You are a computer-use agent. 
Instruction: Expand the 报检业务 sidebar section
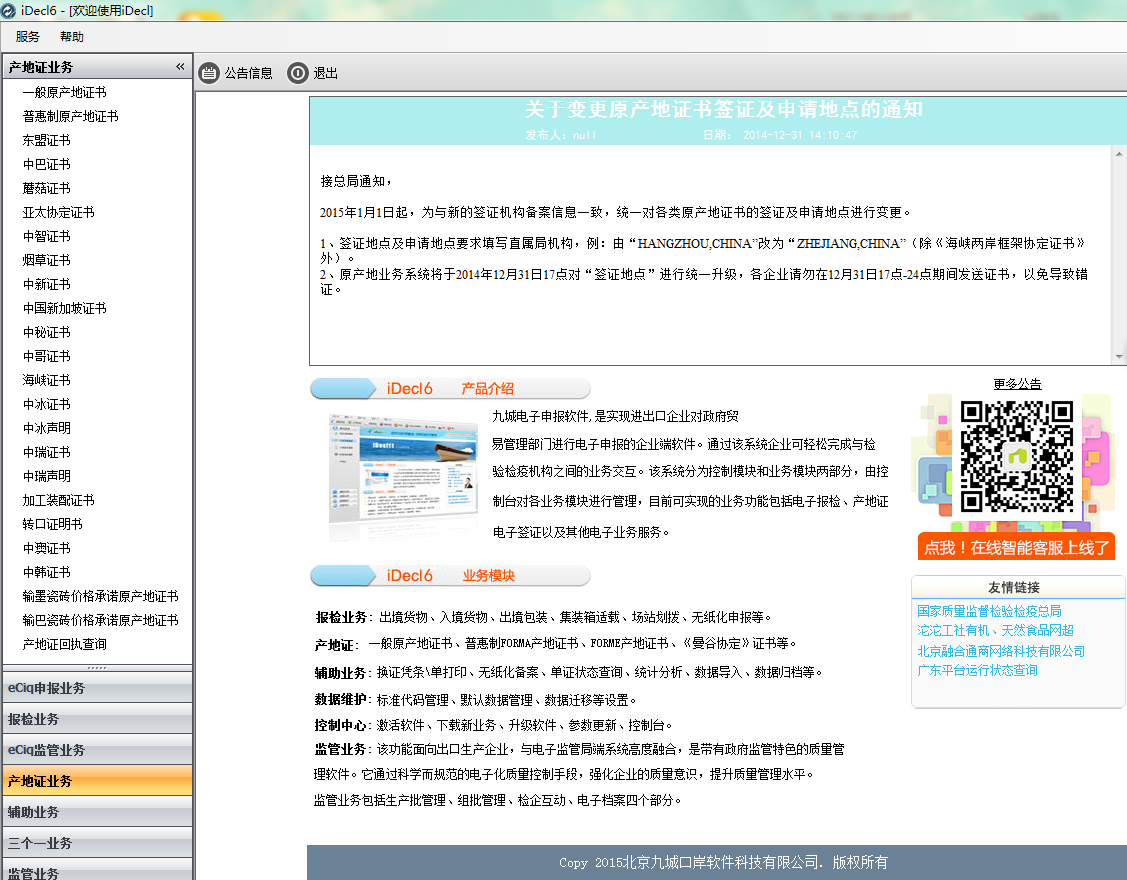click(96, 719)
